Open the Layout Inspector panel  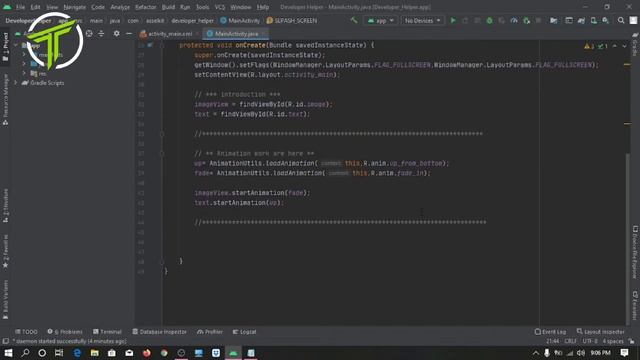pos(600,332)
